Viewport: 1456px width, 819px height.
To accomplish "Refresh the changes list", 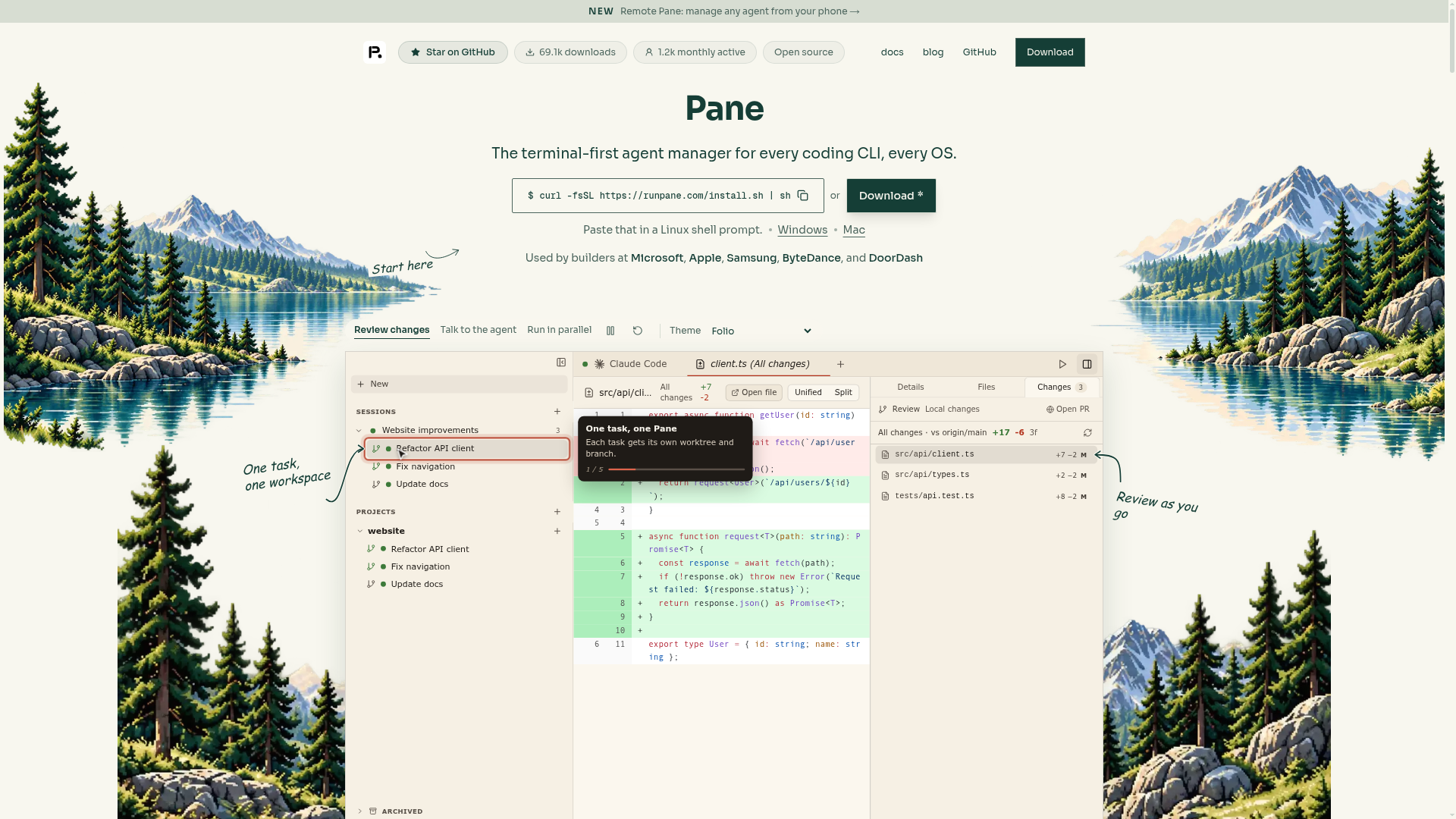I will pos(1087,433).
